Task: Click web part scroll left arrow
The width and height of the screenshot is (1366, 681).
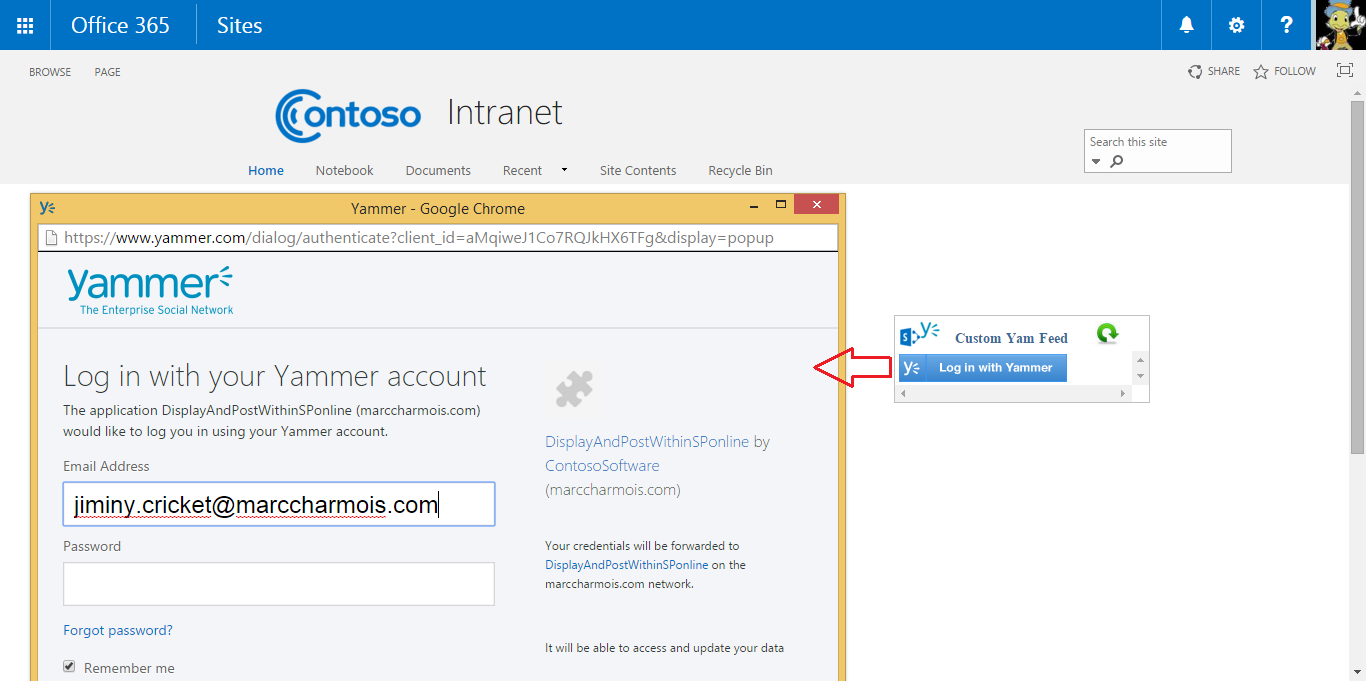Action: [904, 394]
